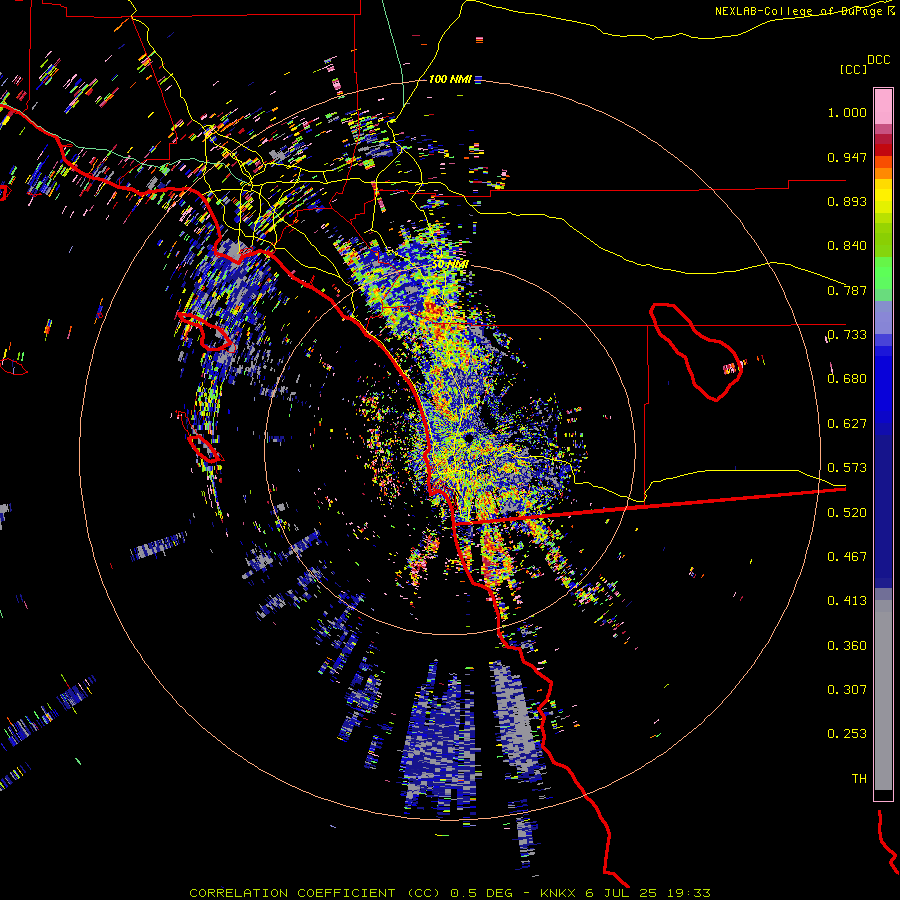Select the 0.680 scale value
Image resolution: width=900 pixels, height=900 pixels.
[x=847, y=379]
